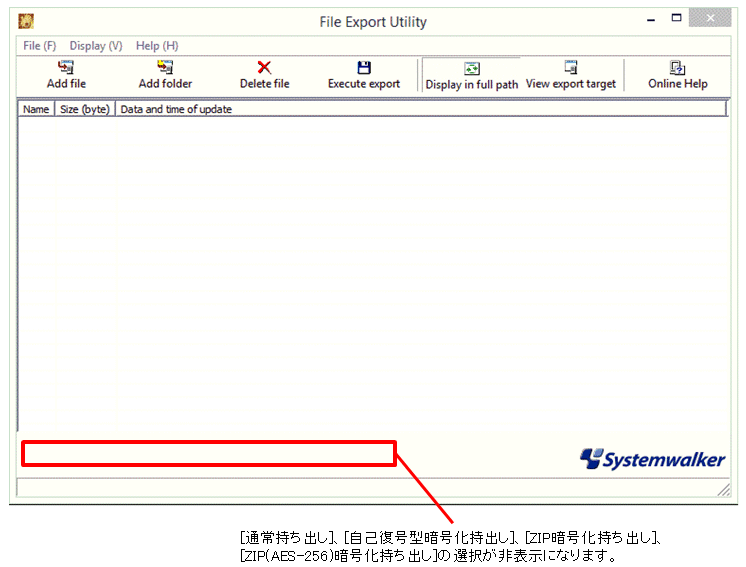Viewport: 746px width, 567px height.
Task: Open the File (F) menu
Action: [39, 46]
